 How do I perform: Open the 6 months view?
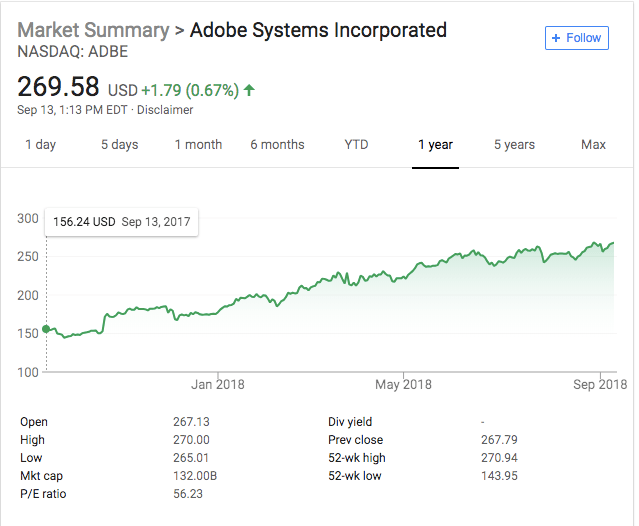point(277,145)
